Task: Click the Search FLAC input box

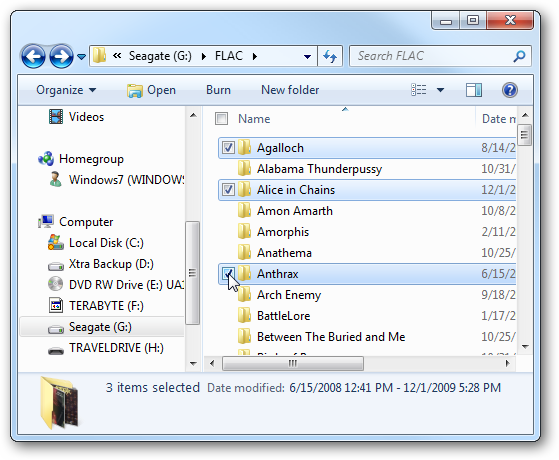Action: (x=434, y=56)
